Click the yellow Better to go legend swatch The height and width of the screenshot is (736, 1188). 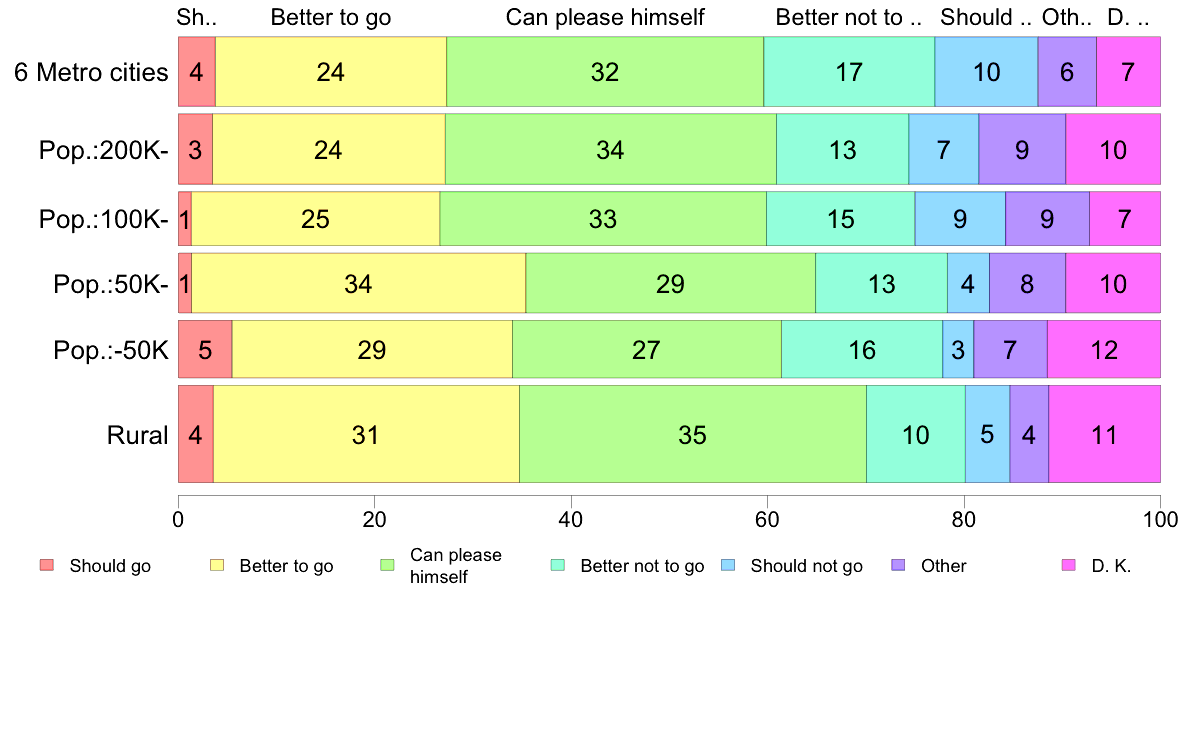click(x=217, y=565)
